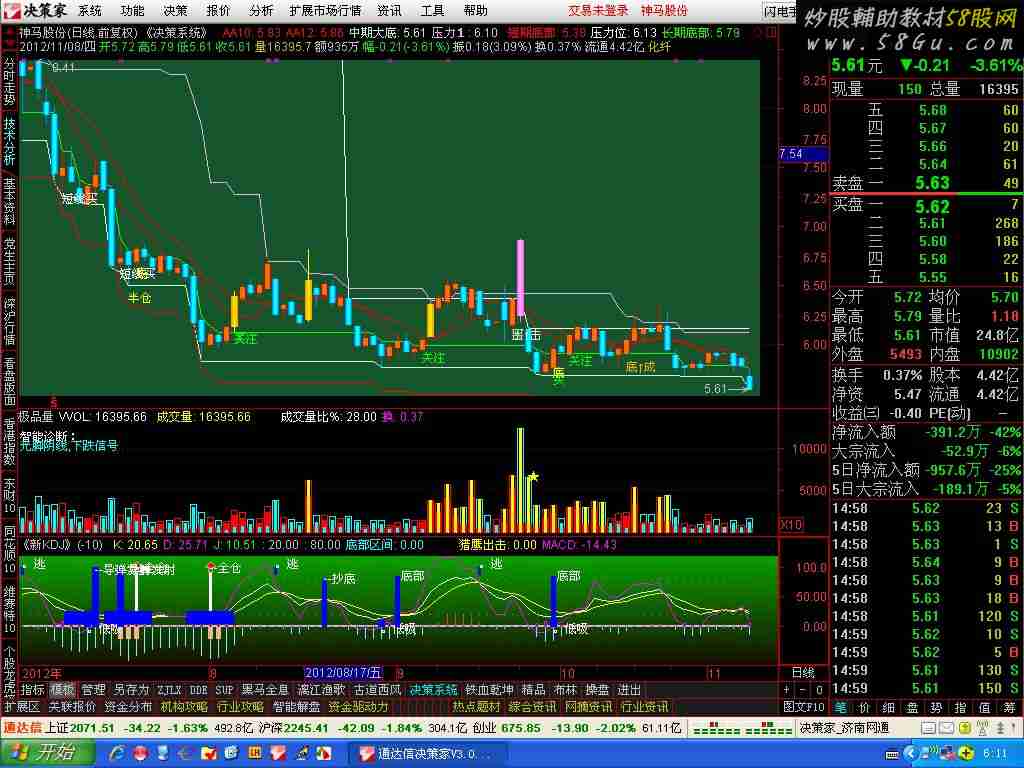Open the list panel icon in status bar

(x=929, y=728)
